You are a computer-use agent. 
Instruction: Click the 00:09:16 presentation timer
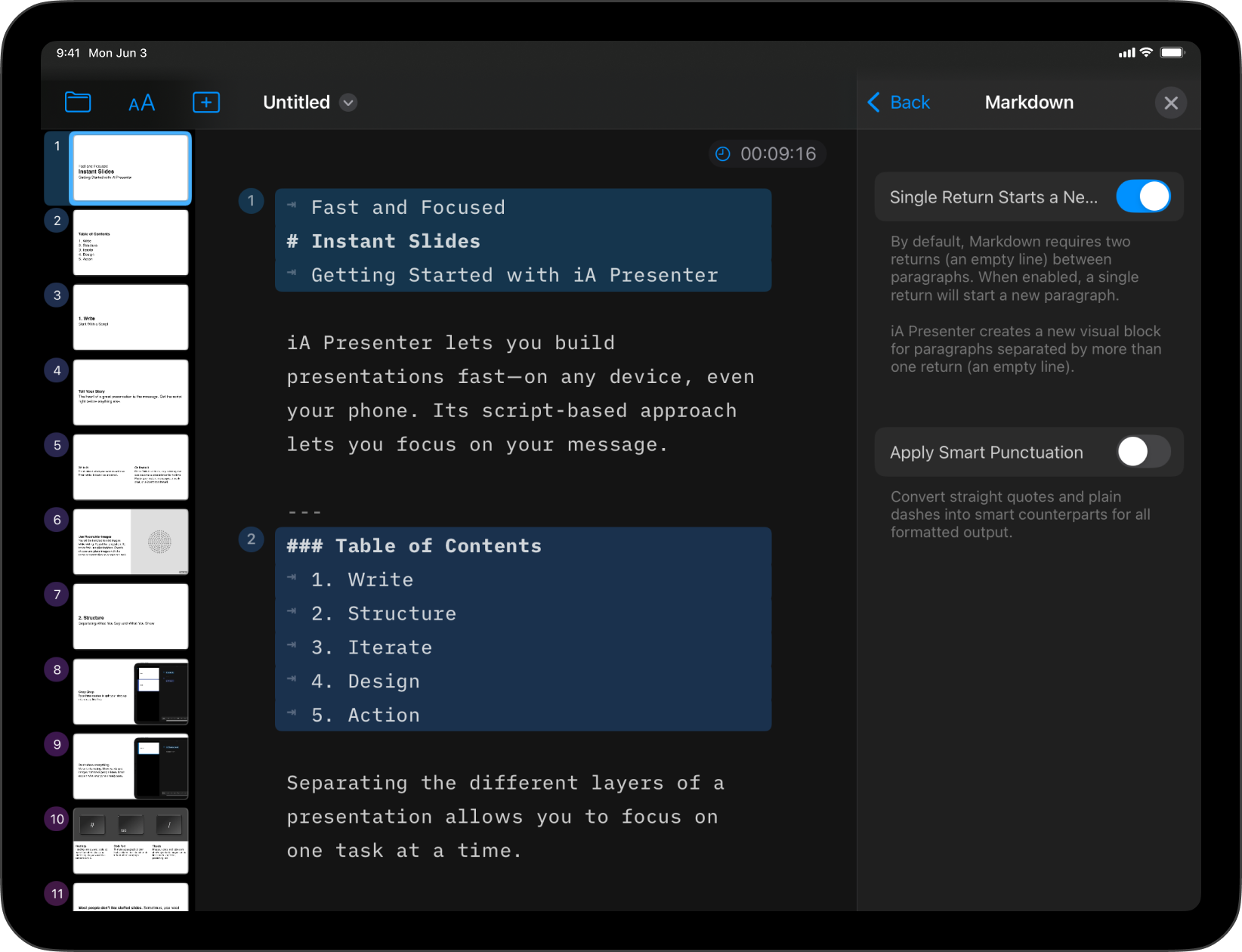767,154
